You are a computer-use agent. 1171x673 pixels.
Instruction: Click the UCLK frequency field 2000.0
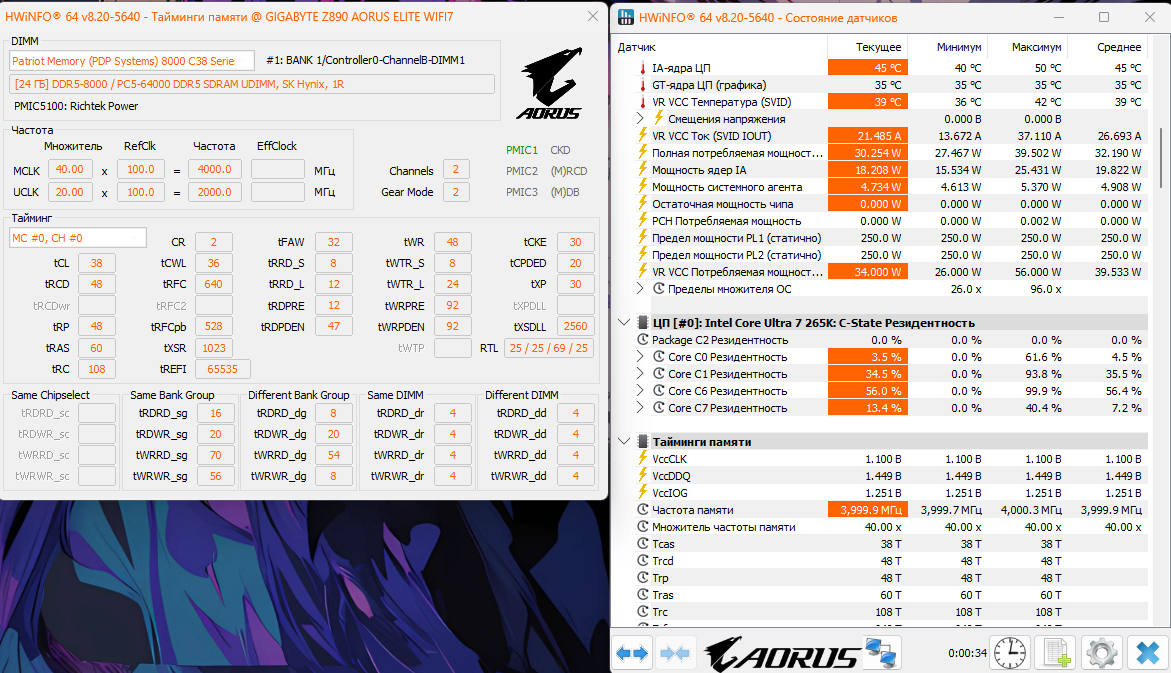[x=214, y=192]
